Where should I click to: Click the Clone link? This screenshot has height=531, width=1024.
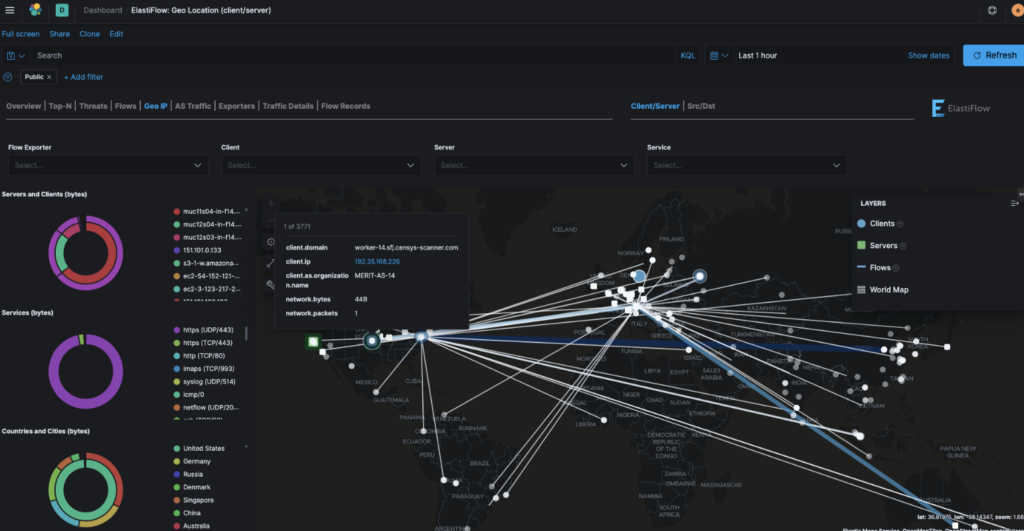89,34
